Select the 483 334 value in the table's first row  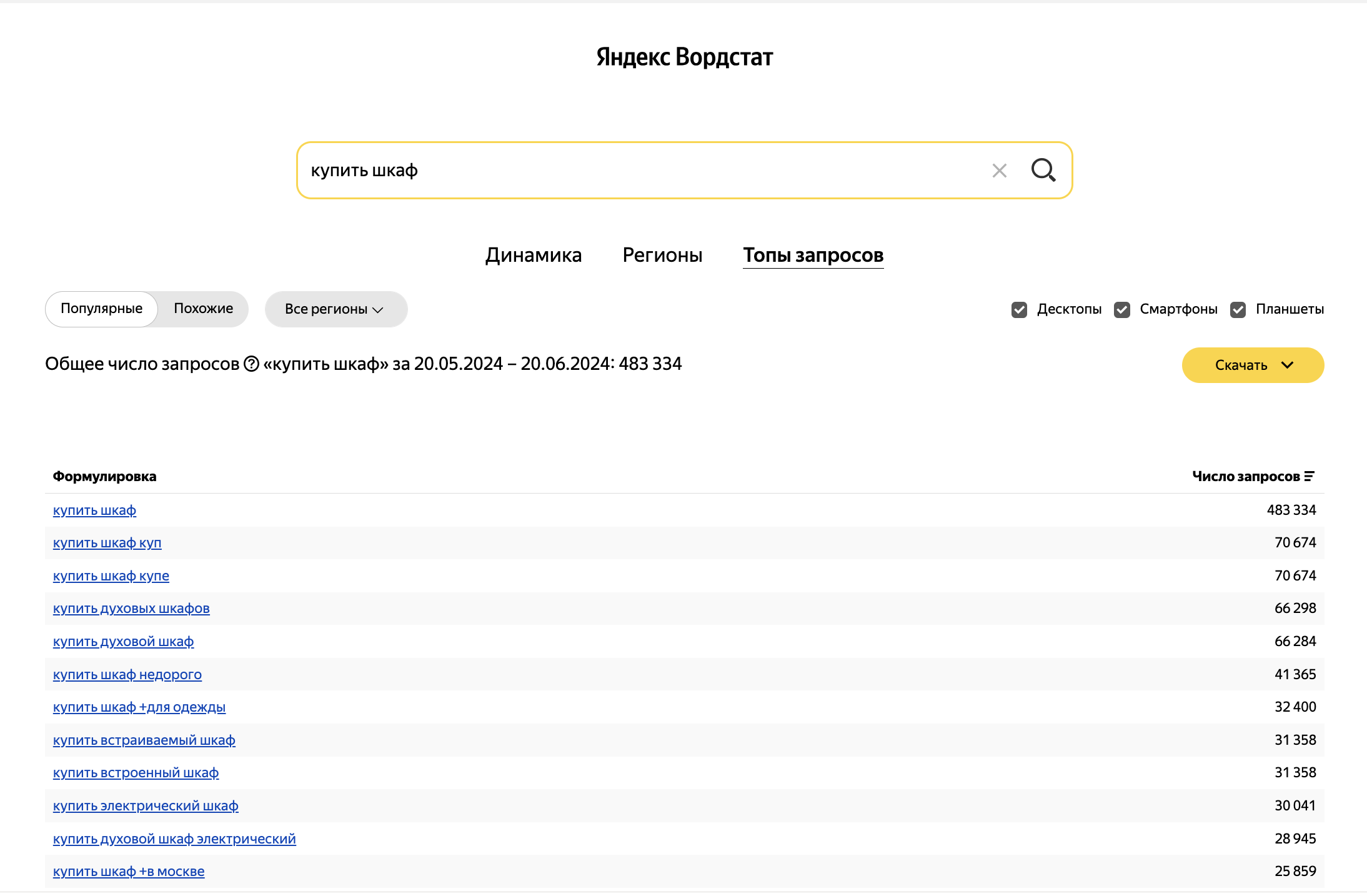click(1291, 510)
